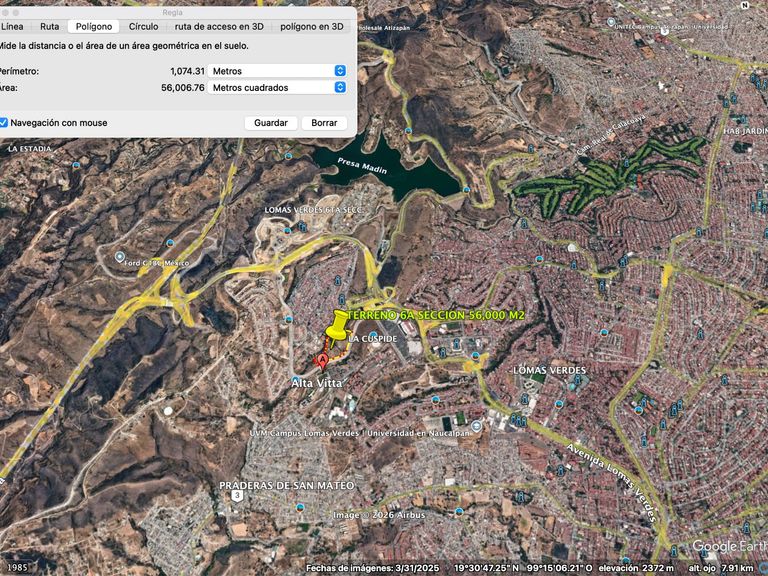Click the route 3 shield in Praderas de San Mateo

click(236, 495)
